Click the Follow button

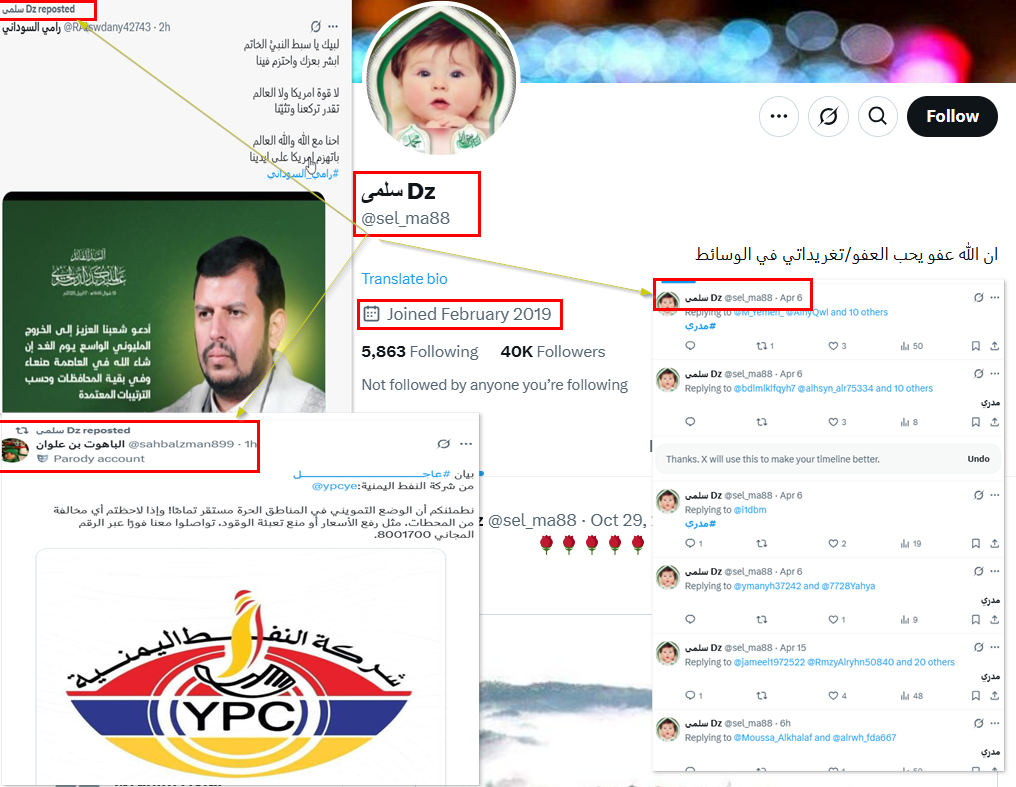[952, 117]
